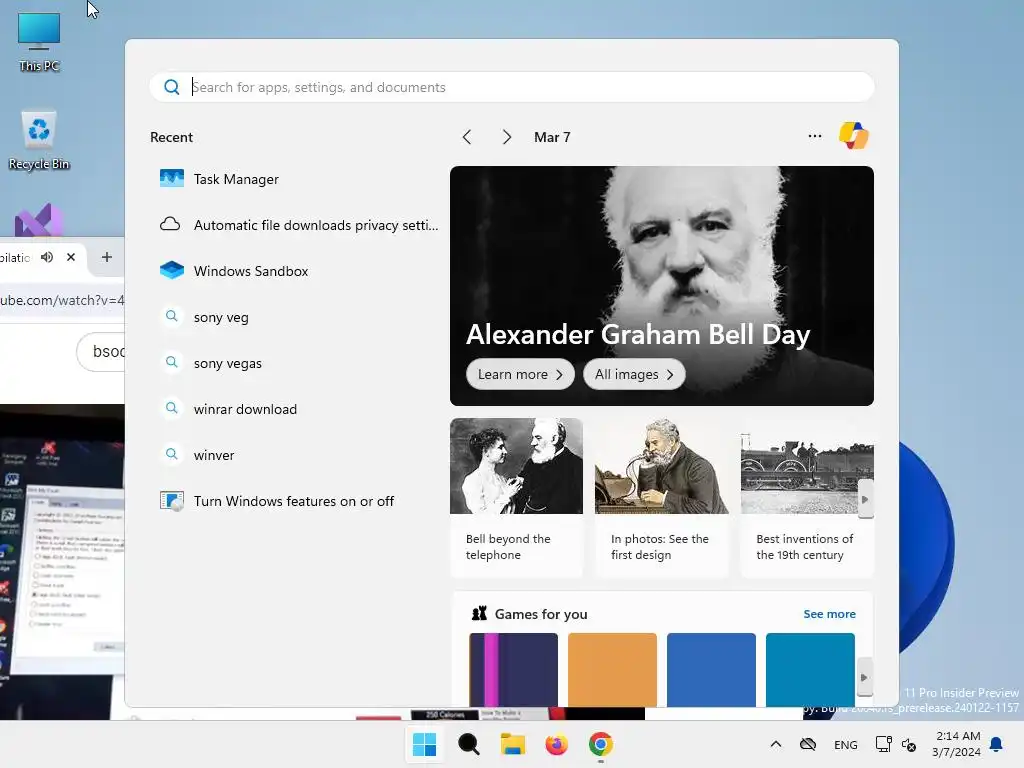
Task: Click the All images button
Action: point(633,374)
